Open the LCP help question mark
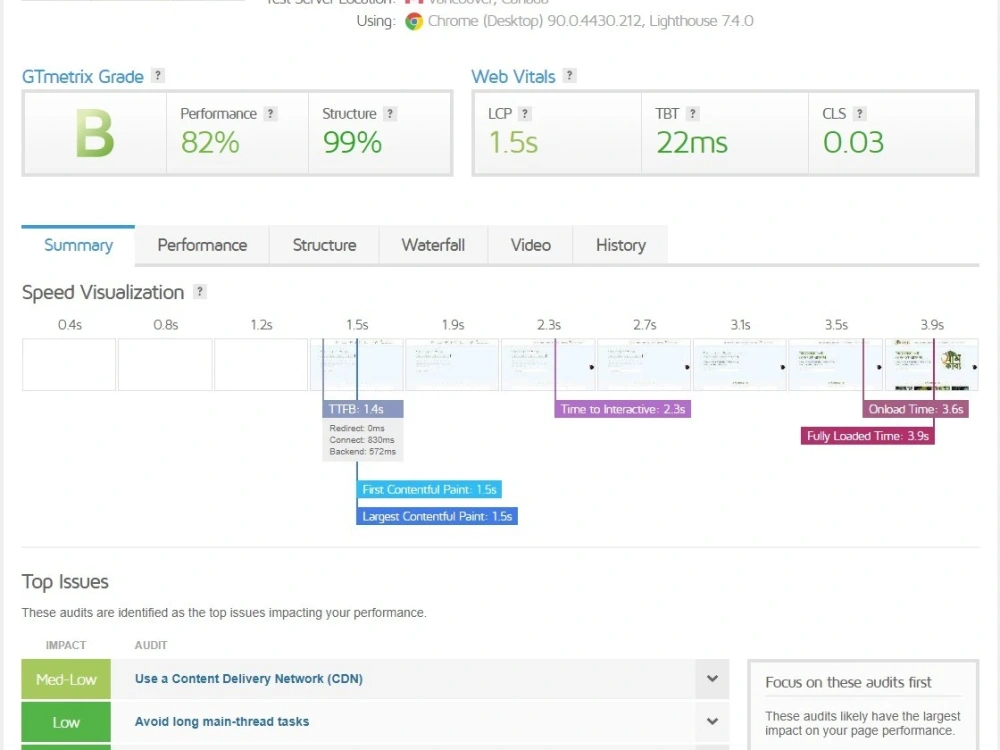This screenshot has width=1000, height=750. pos(524,114)
